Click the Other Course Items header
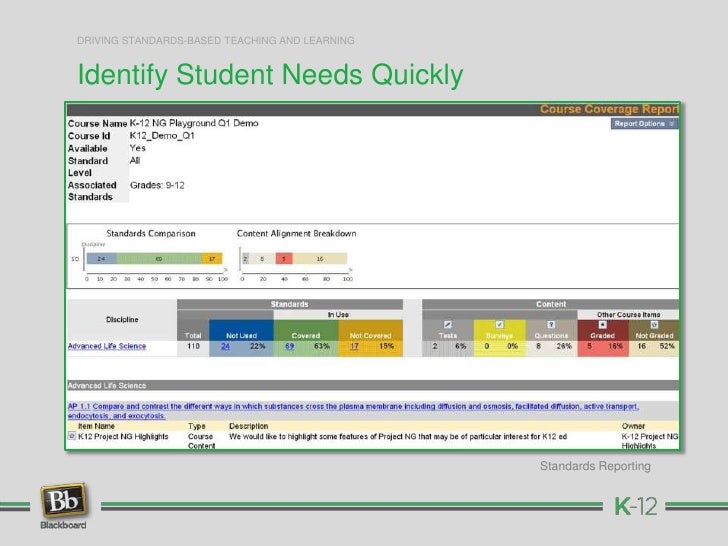 [628, 315]
